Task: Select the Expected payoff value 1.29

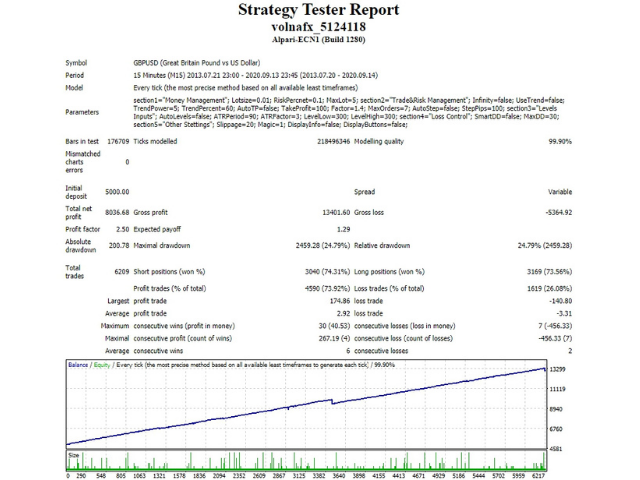Action: pos(344,229)
